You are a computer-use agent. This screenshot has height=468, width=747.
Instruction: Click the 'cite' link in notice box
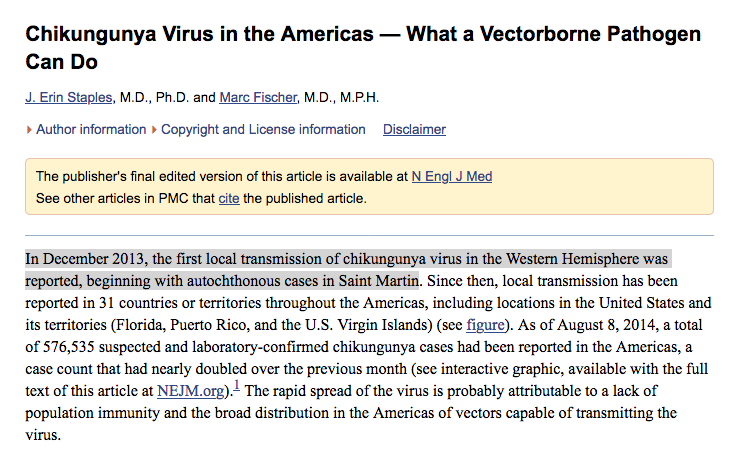[x=229, y=198]
